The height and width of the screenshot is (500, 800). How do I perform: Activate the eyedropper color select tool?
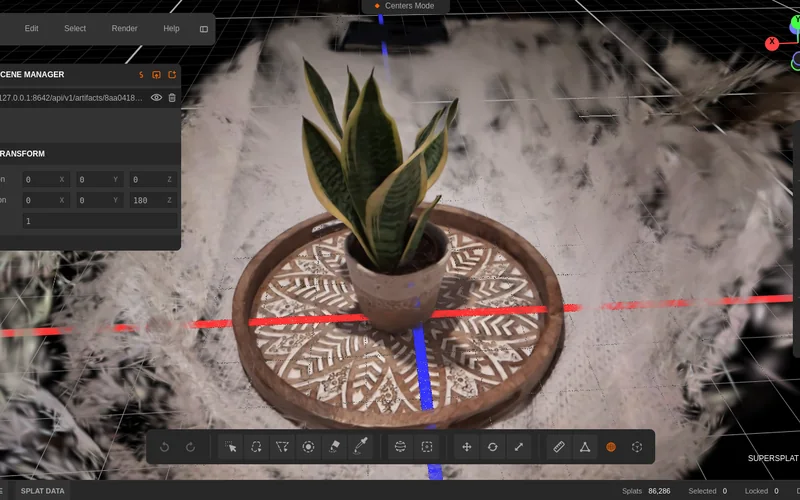[360, 447]
